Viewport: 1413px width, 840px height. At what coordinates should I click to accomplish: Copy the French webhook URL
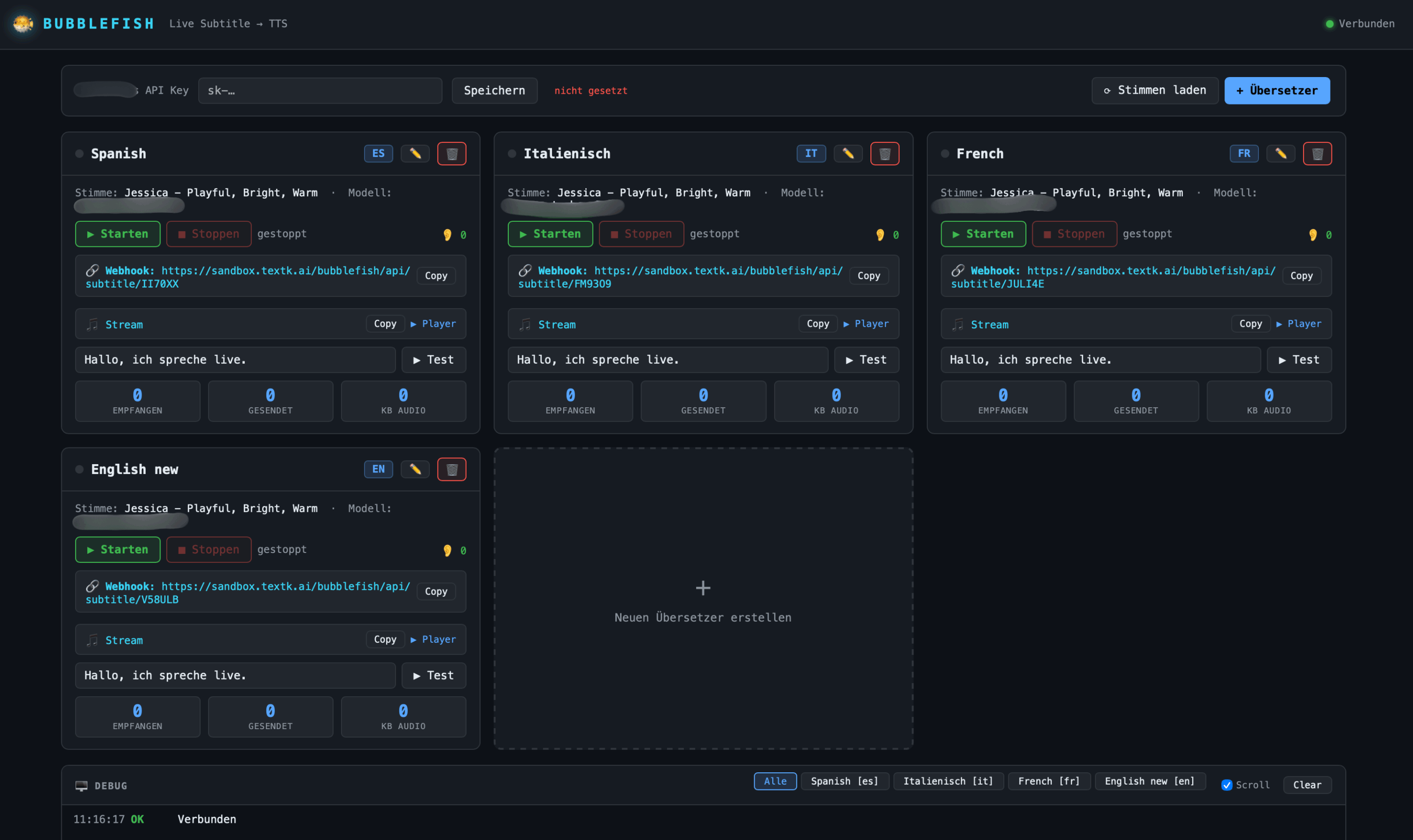click(x=1301, y=276)
